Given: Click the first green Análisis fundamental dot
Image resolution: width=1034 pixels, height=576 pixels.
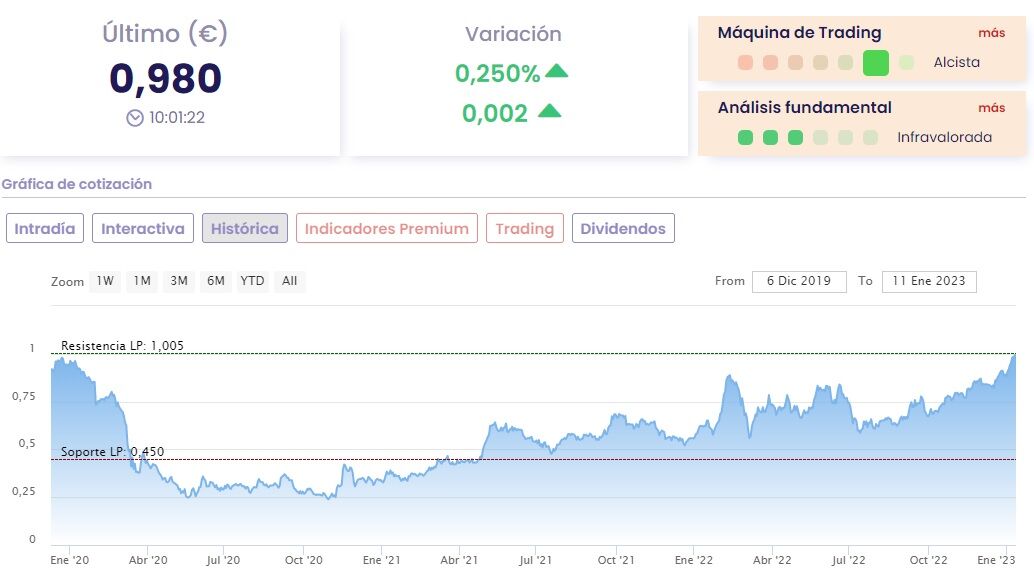Looking at the screenshot, I should (745, 138).
